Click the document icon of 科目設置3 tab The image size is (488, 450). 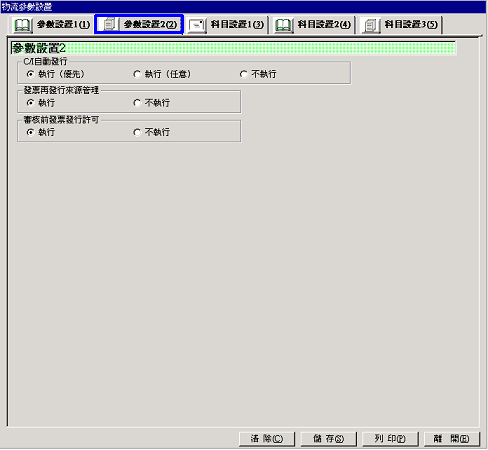click(x=370, y=25)
